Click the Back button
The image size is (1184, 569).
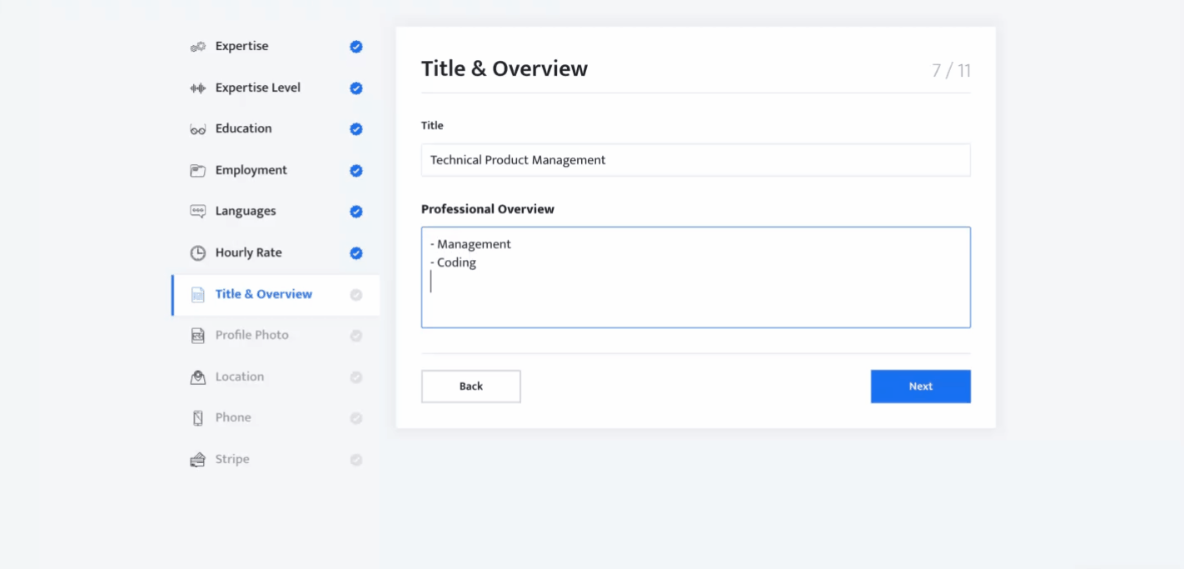pos(471,386)
